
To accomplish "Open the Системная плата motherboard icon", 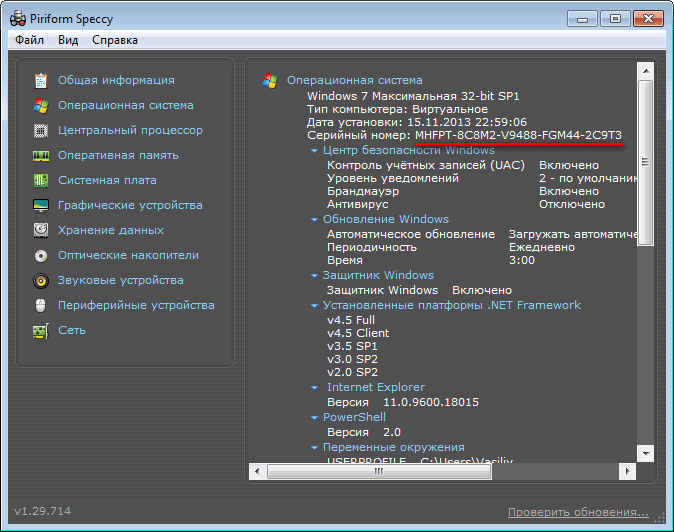I will (41, 180).
